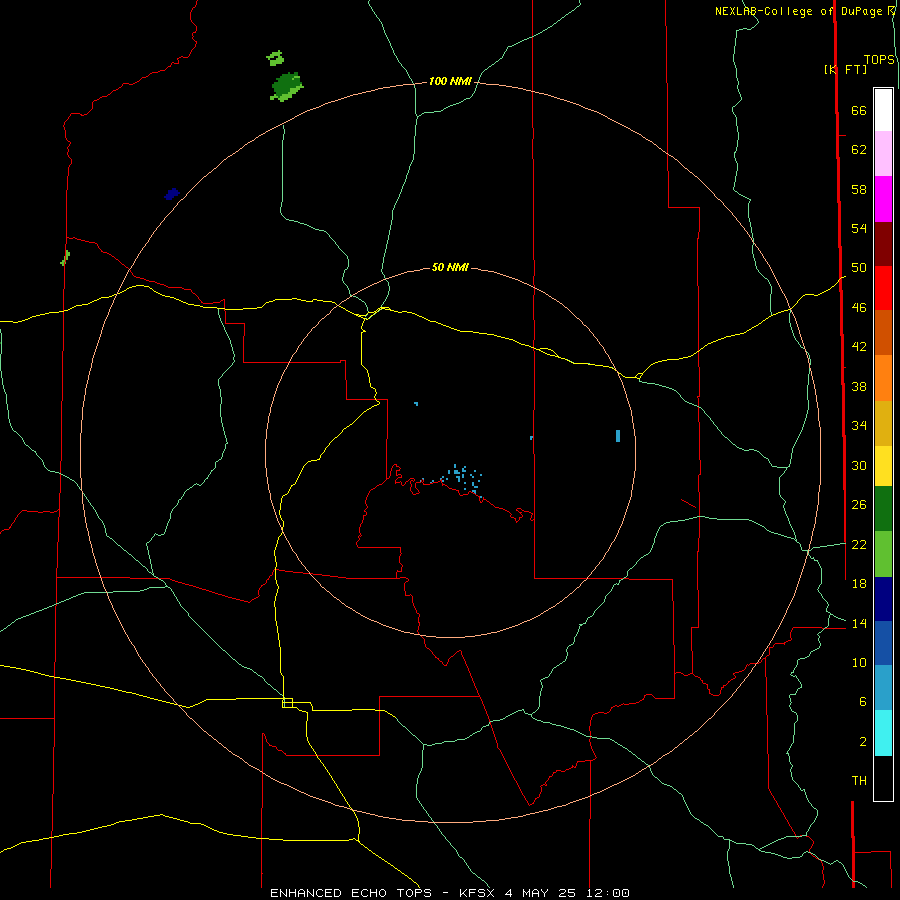Click the TOPS legend title

pos(879,60)
